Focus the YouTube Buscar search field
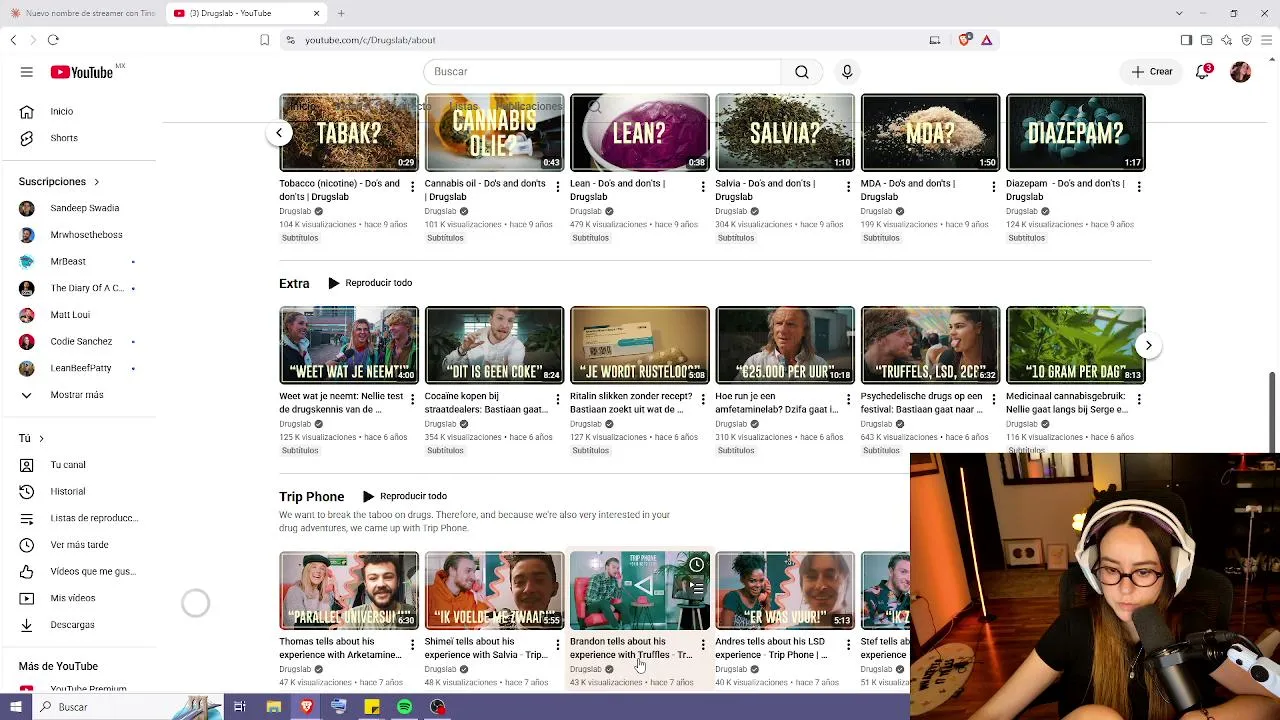 602,72
